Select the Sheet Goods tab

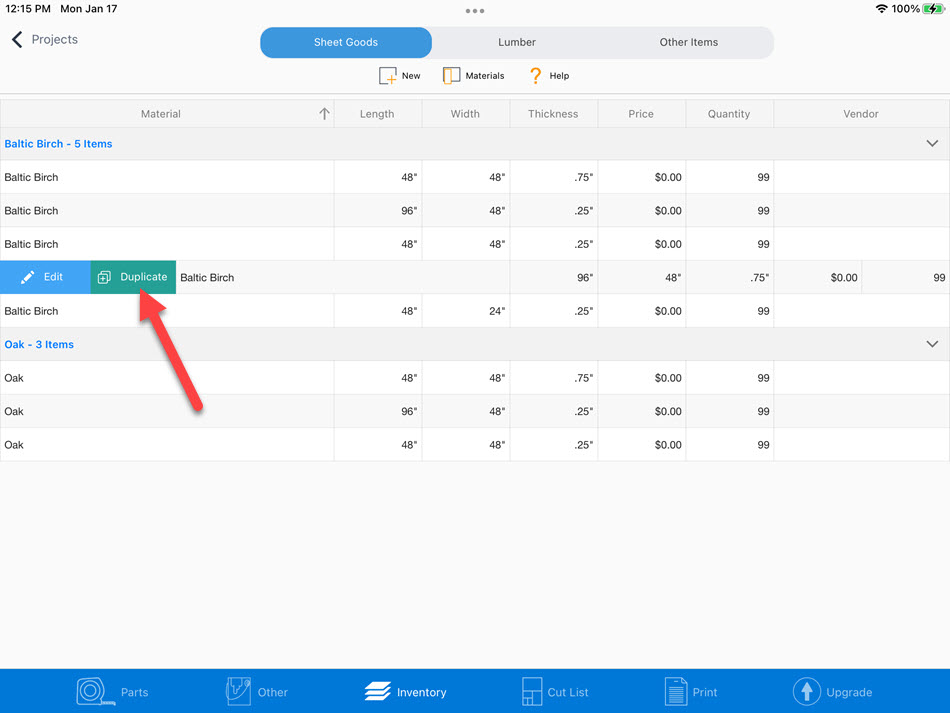(346, 42)
